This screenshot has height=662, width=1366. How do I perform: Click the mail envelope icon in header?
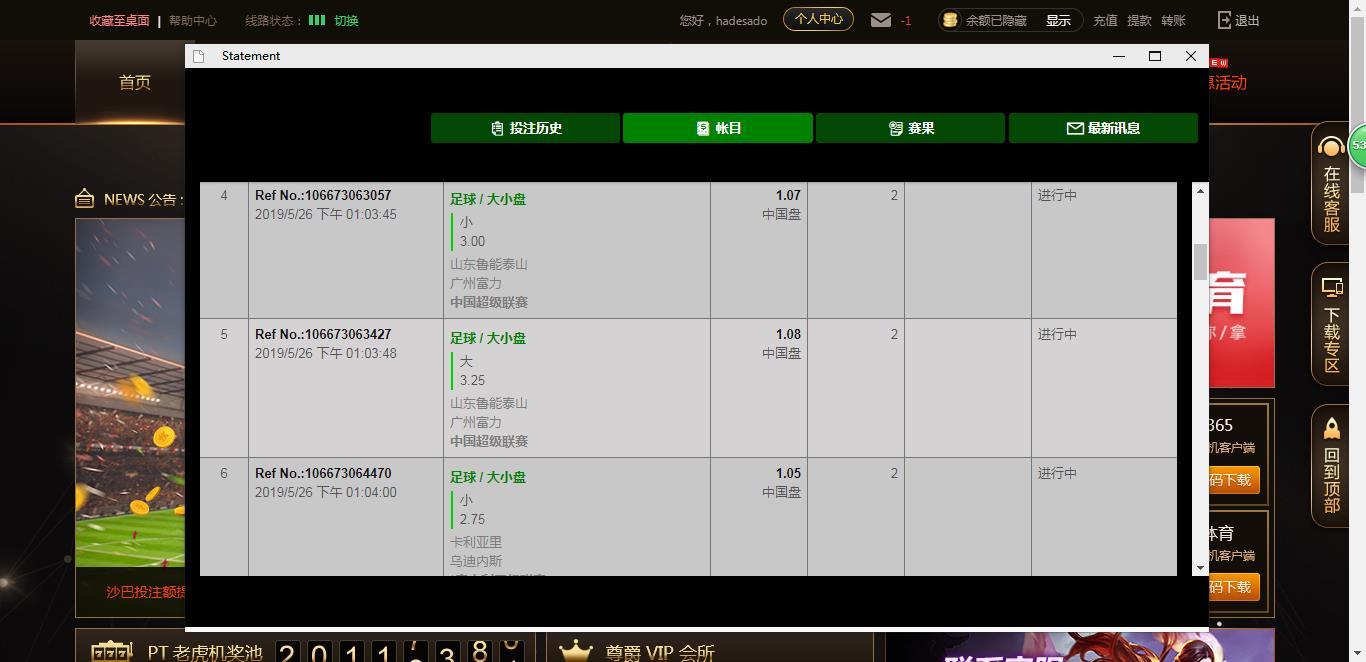tap(881, 20)
